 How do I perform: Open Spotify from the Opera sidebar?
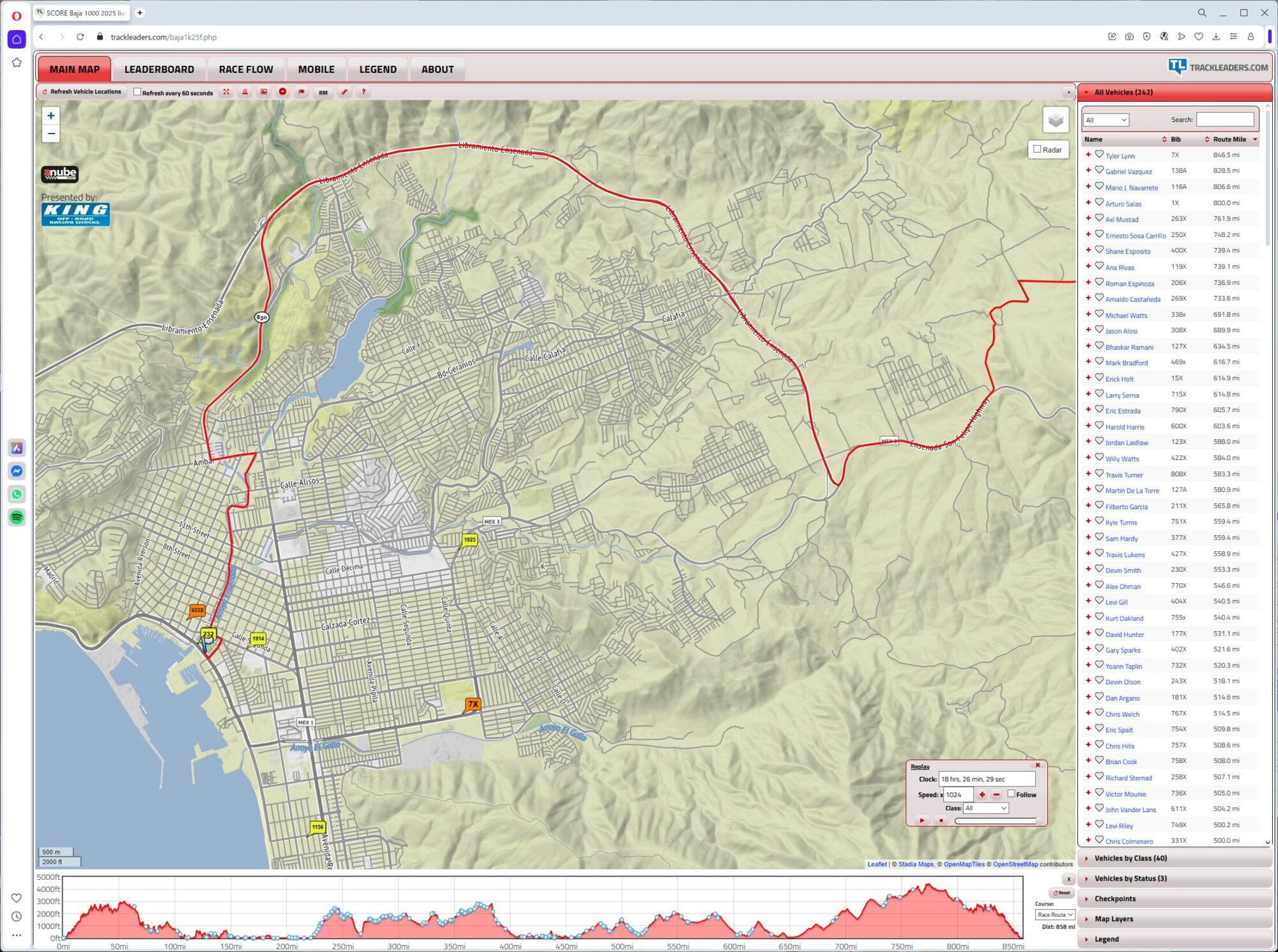click(x=17, y=517)
